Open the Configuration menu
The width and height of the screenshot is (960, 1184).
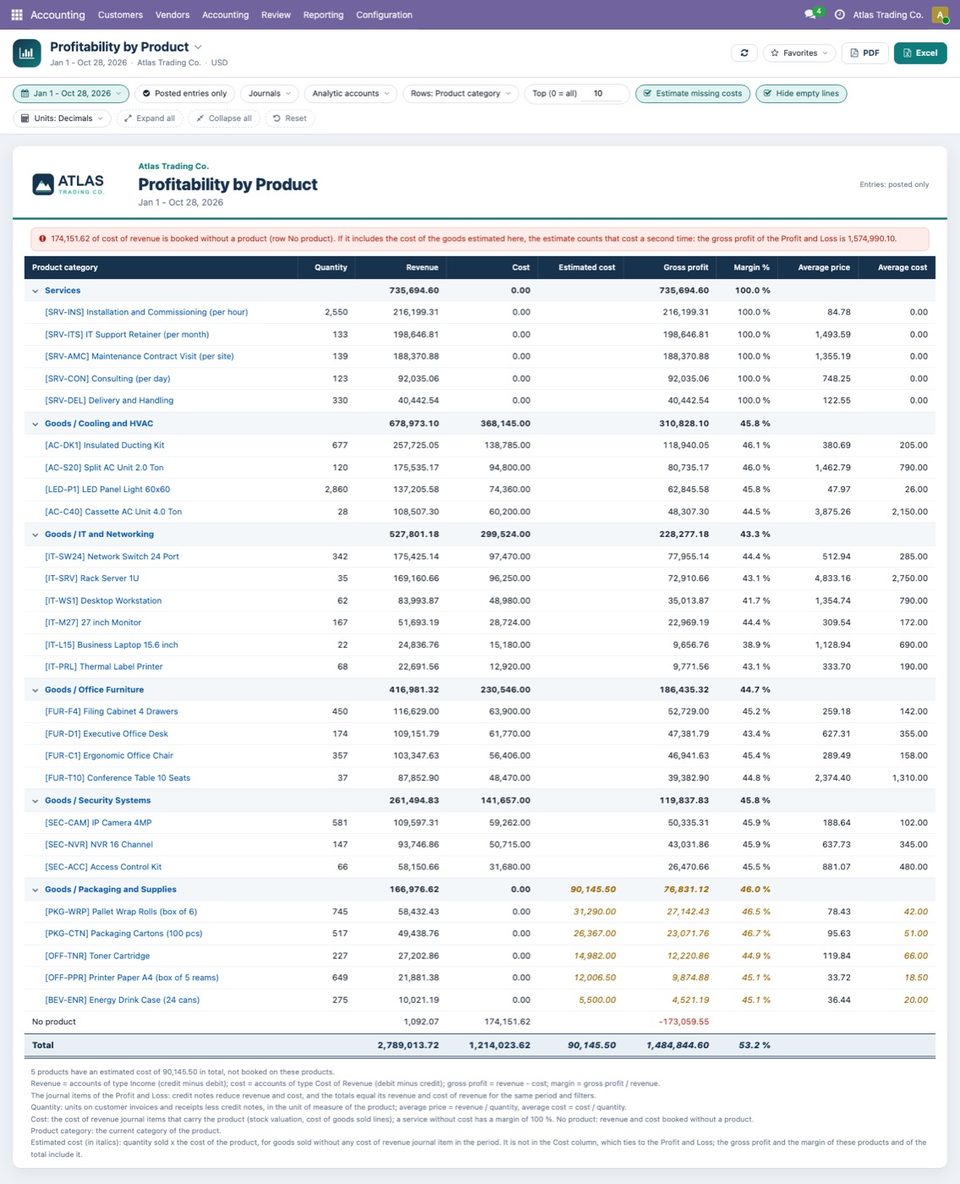tap(384, 14)
